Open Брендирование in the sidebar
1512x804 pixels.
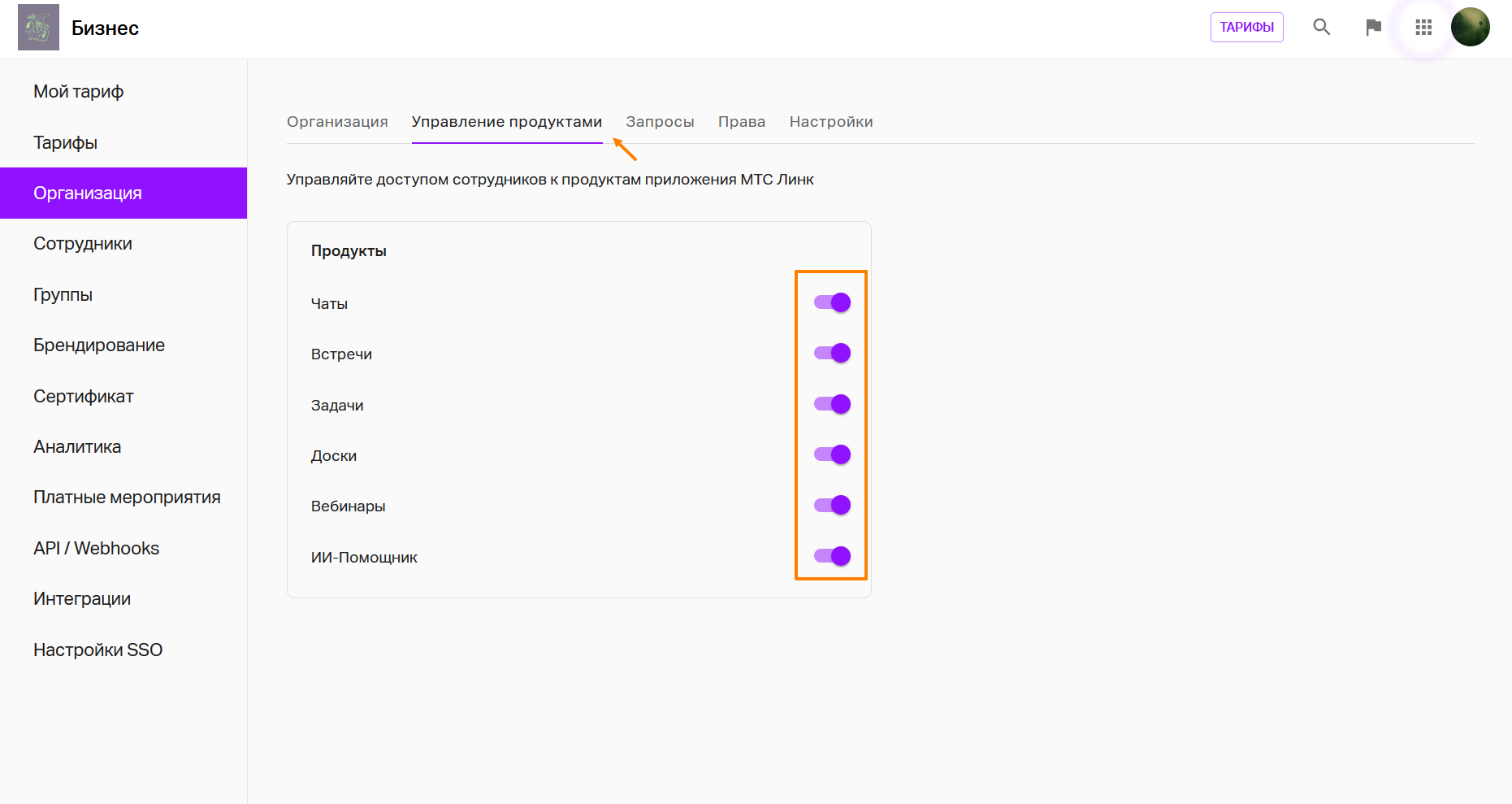tap(123, 346)
